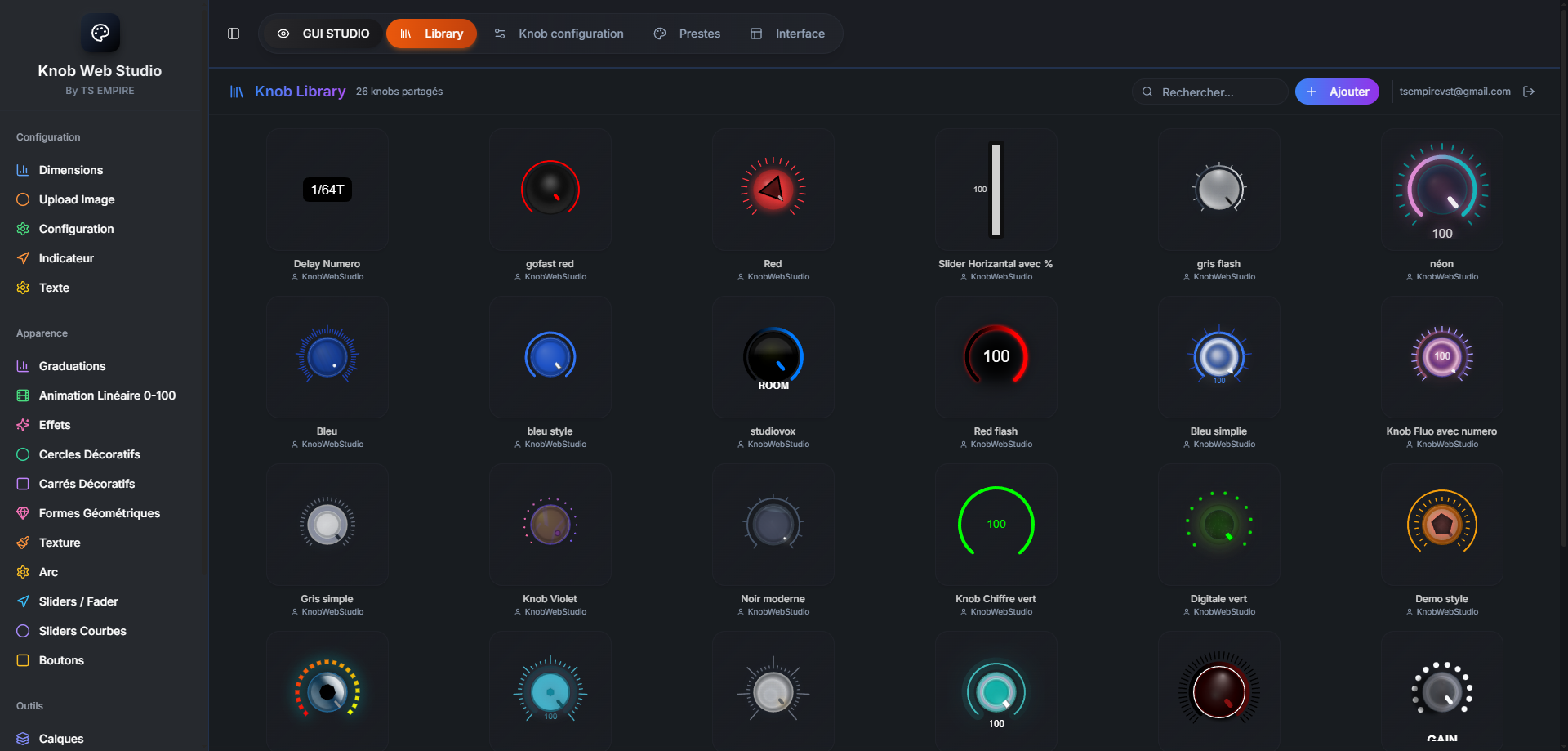Click the Rechercher search field
1568x751 pixels.
(x=1210, y=92)
